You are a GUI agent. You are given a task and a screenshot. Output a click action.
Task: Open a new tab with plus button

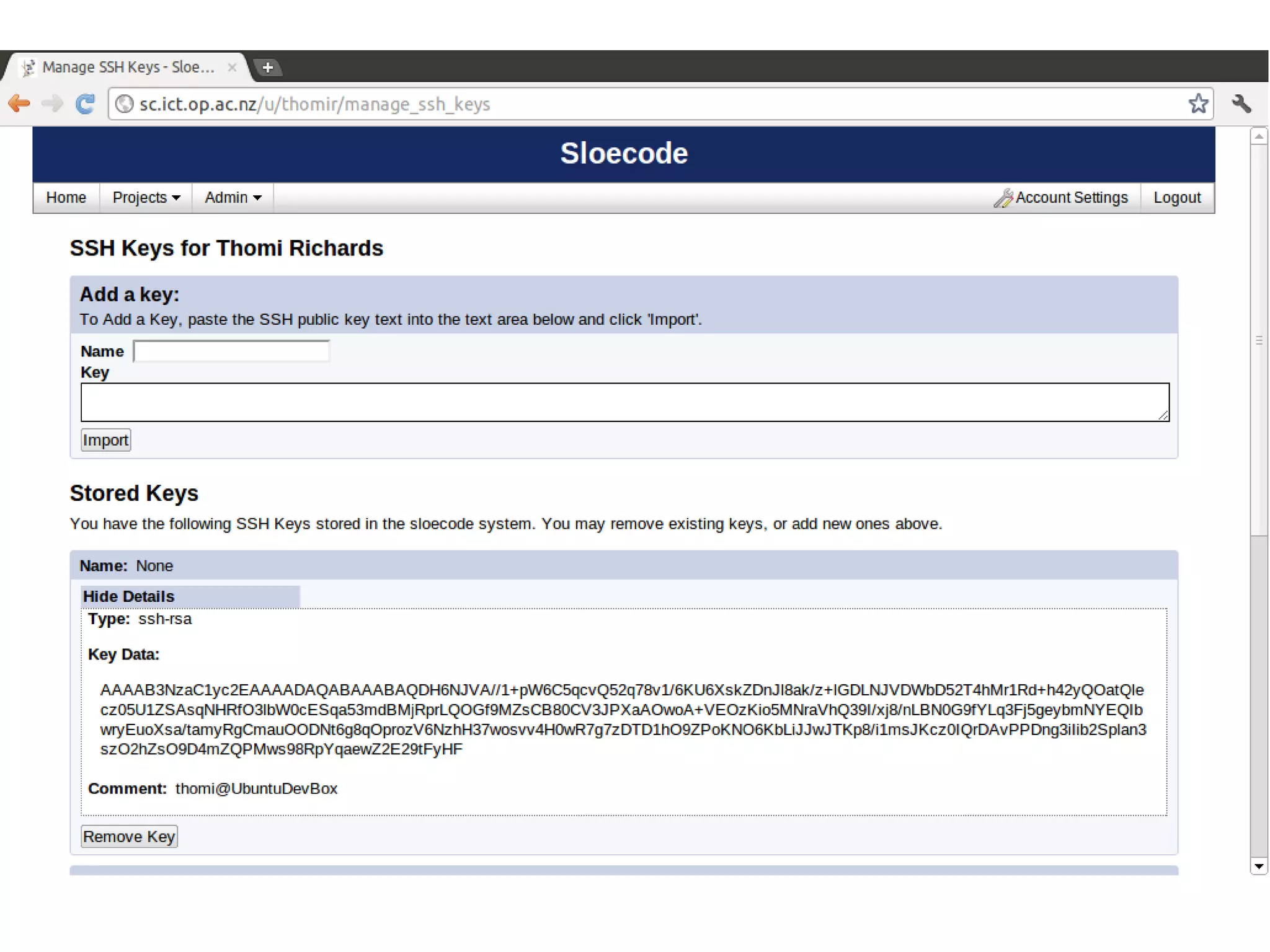click(268, 67)
